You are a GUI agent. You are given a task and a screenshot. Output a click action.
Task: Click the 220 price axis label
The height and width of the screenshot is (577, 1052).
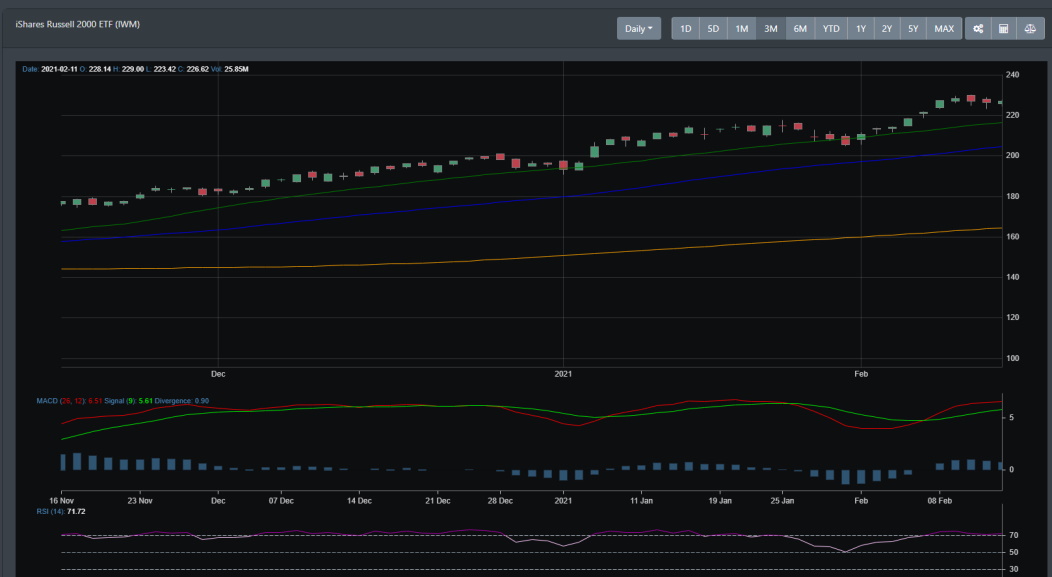(x=1012, y=115)
